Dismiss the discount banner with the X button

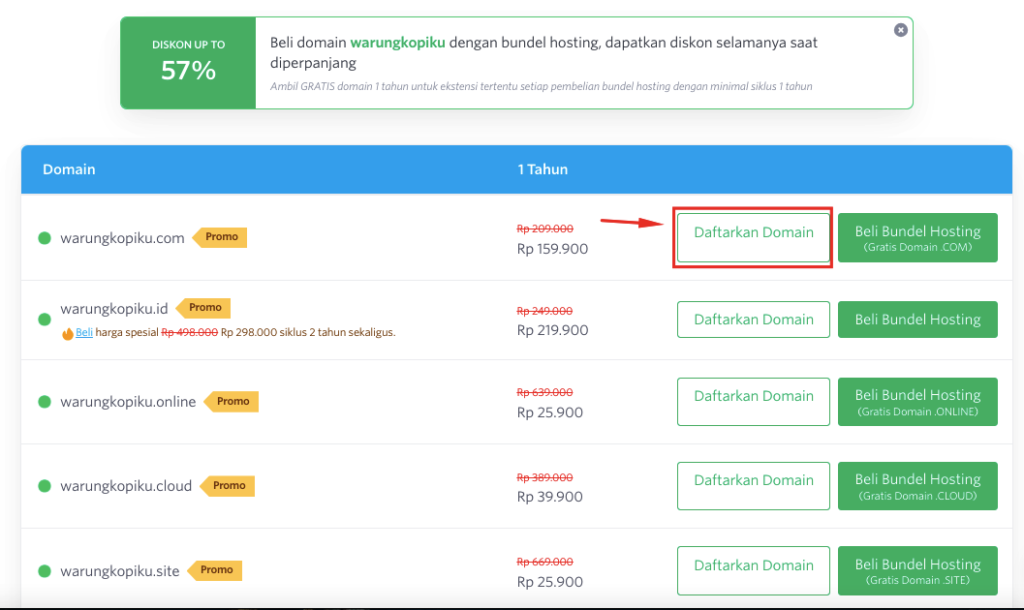tap(900, 29)
